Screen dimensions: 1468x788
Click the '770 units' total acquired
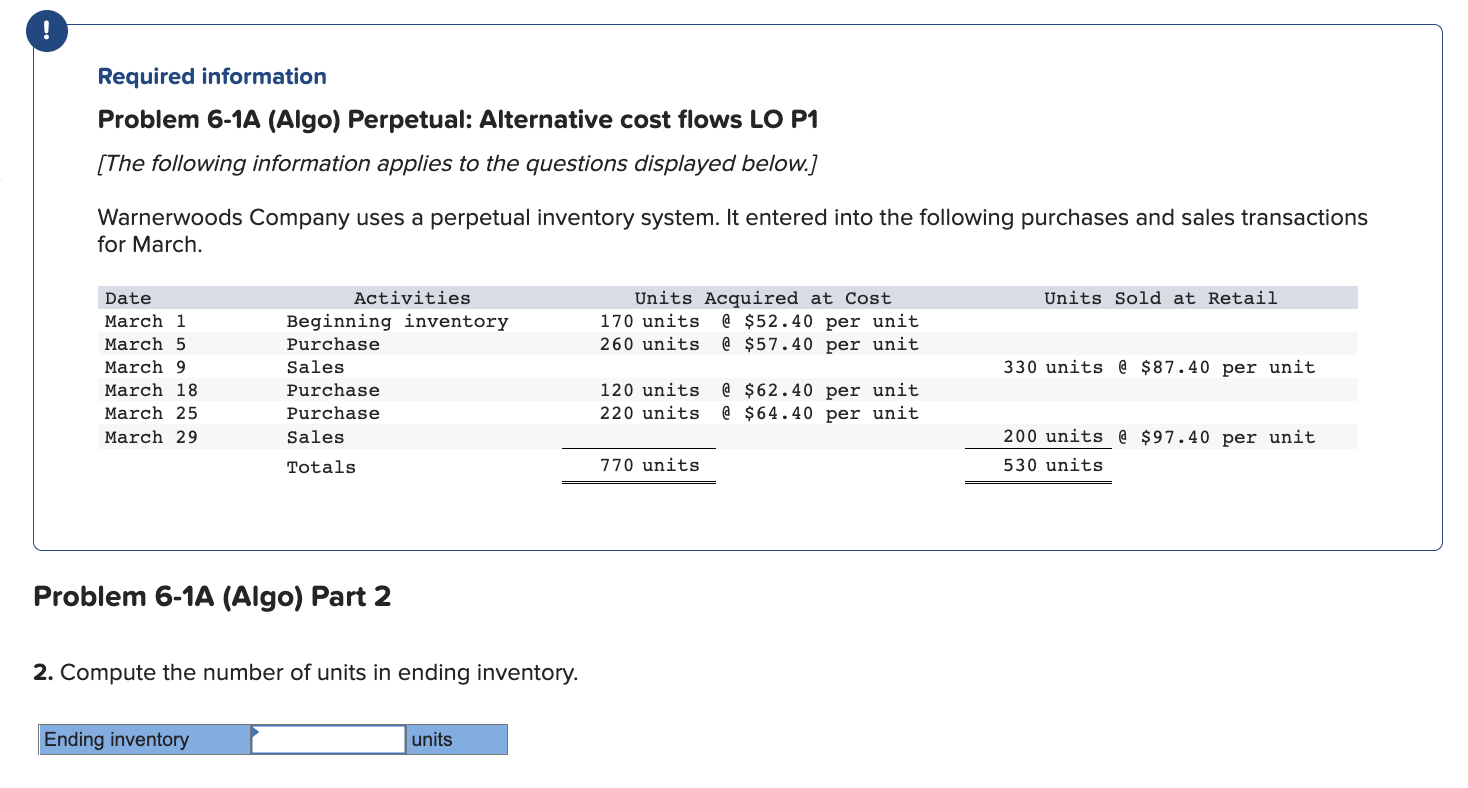coord(650,465)
